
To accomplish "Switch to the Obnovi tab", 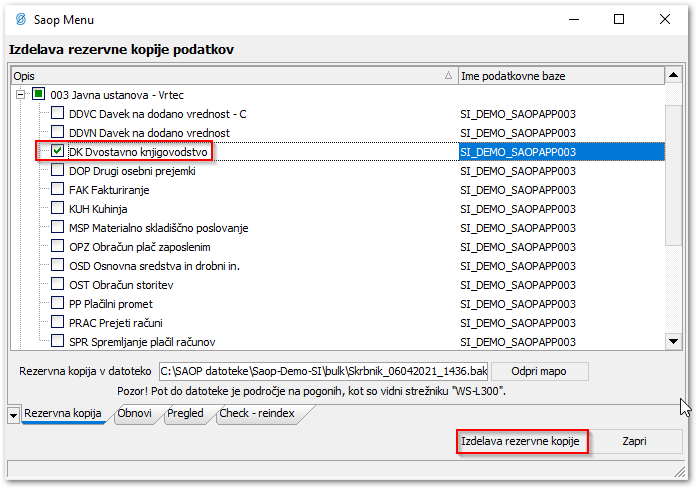I will [134, 413].
